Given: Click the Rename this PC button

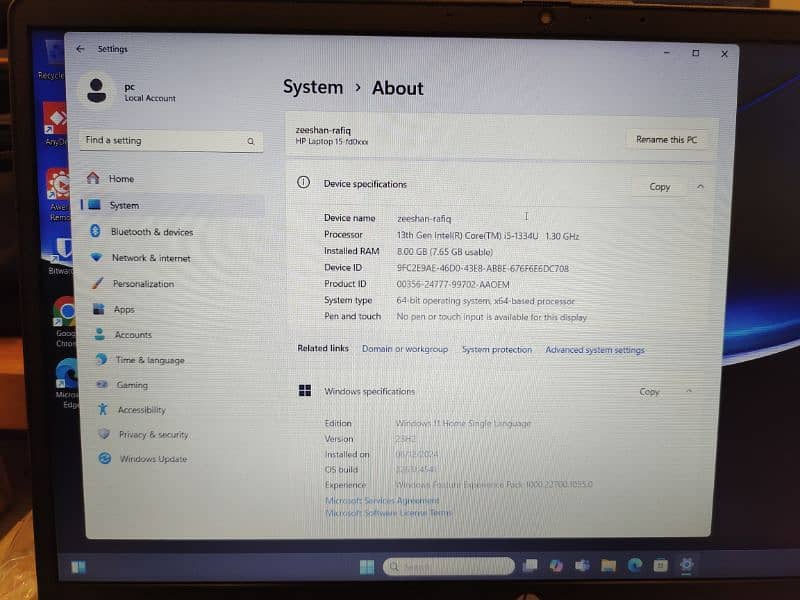Looking at the screenshot, I should point(666,140).
